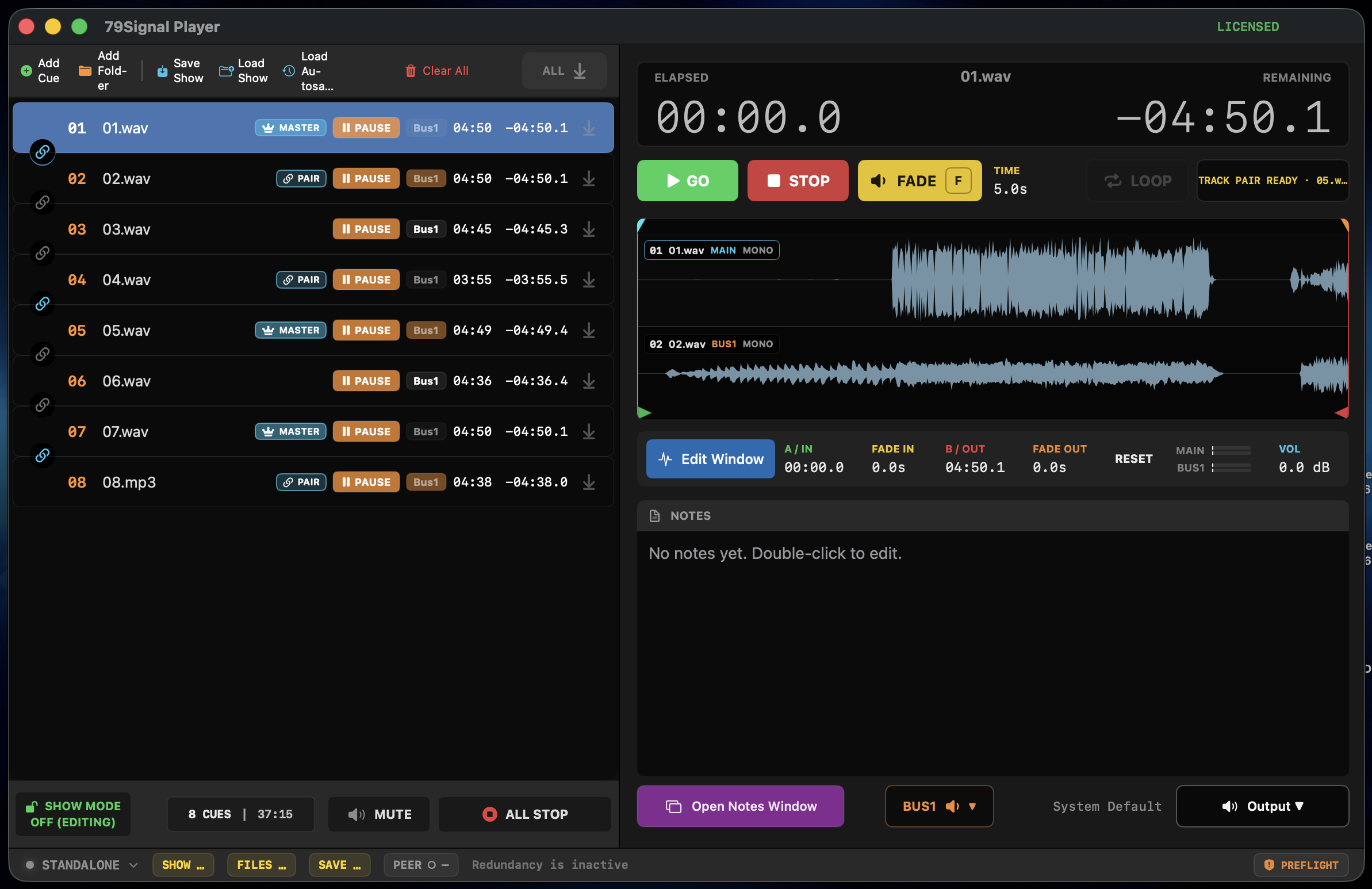Select cue 06 06.wav in list
The image size is (1372, 889).
(x=313, y=381)
